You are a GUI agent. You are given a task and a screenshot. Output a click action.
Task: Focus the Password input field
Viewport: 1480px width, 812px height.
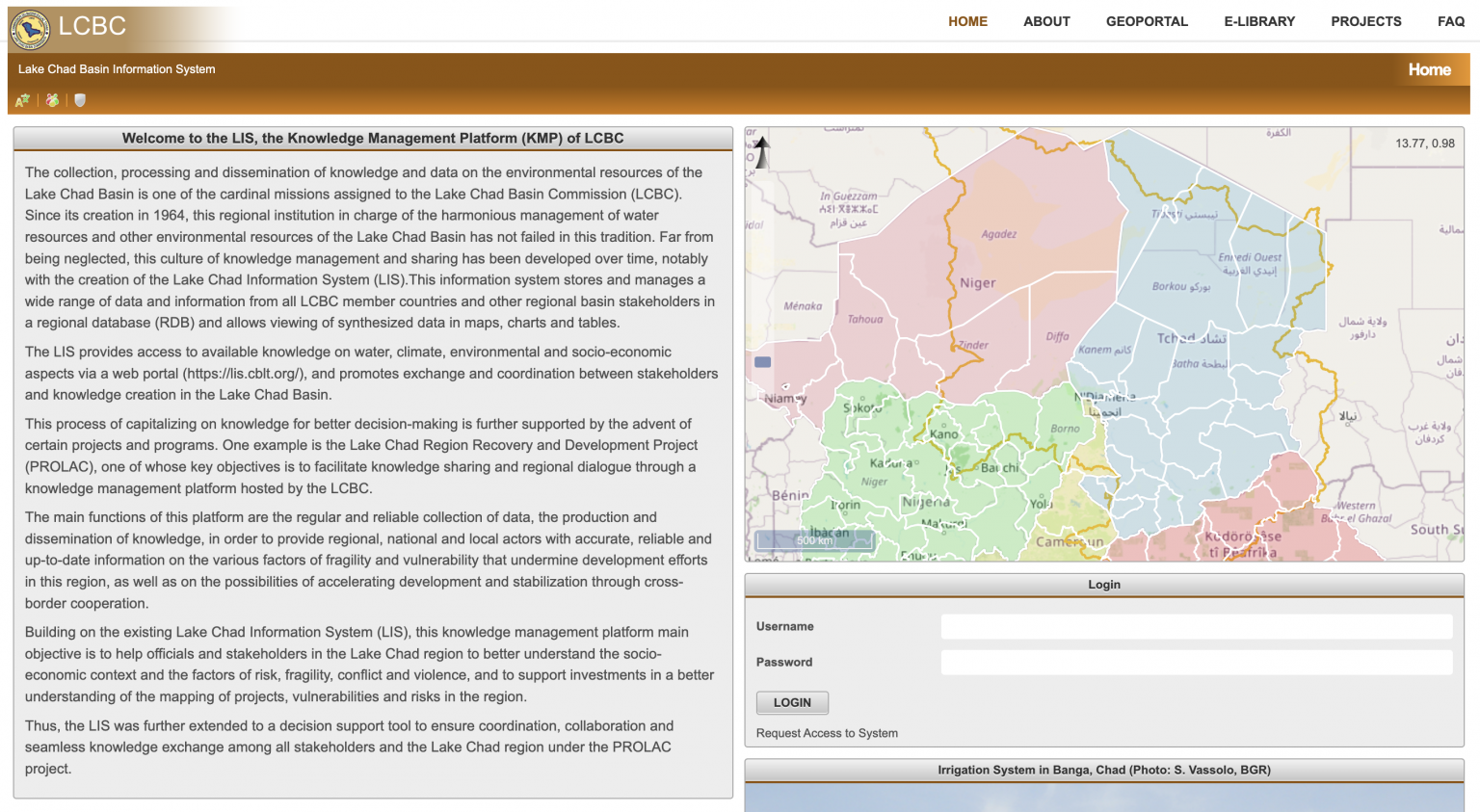(1196, 663)
